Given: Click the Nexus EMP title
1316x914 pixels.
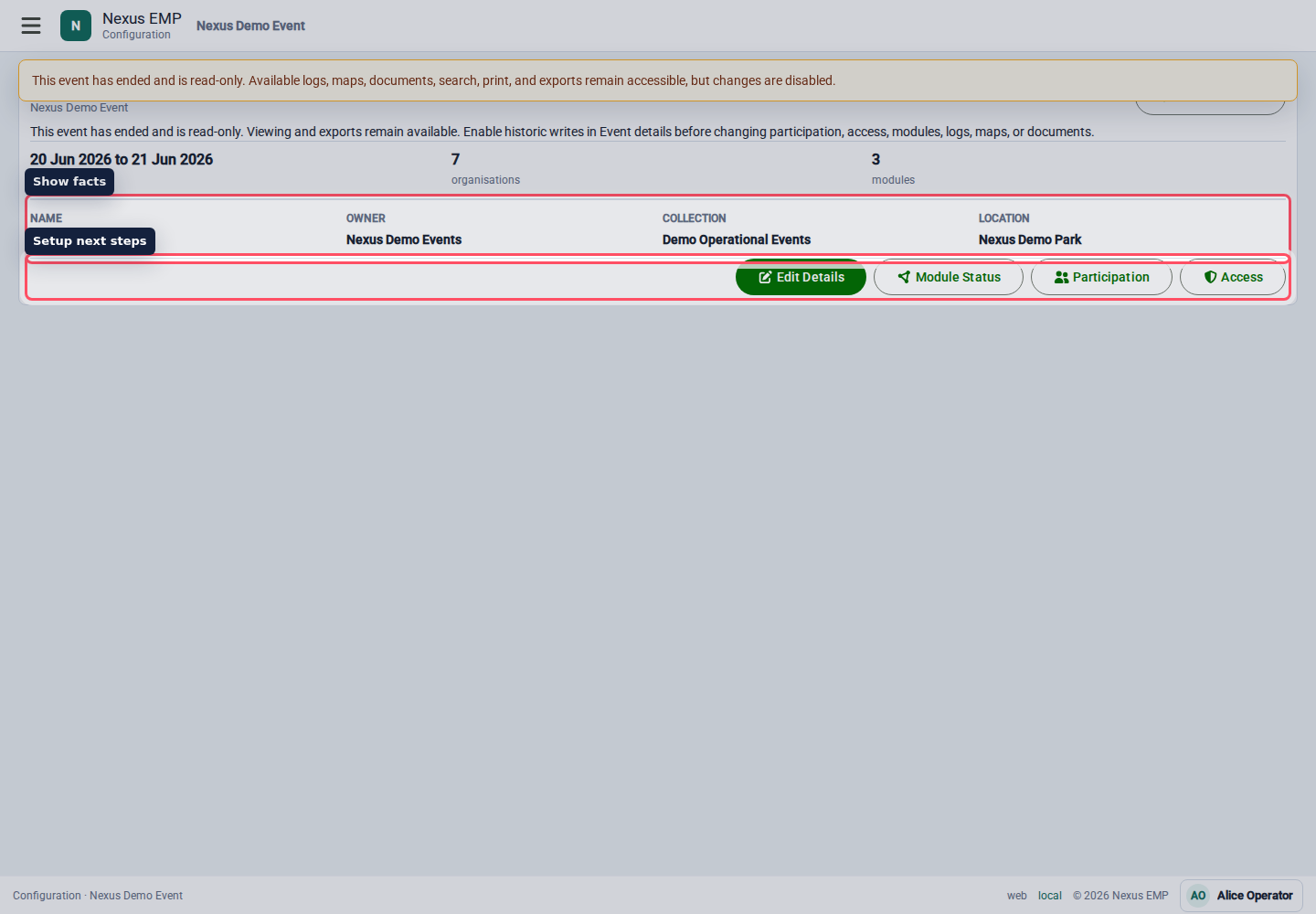Looking at the screenshot, I should pos(142,18).
